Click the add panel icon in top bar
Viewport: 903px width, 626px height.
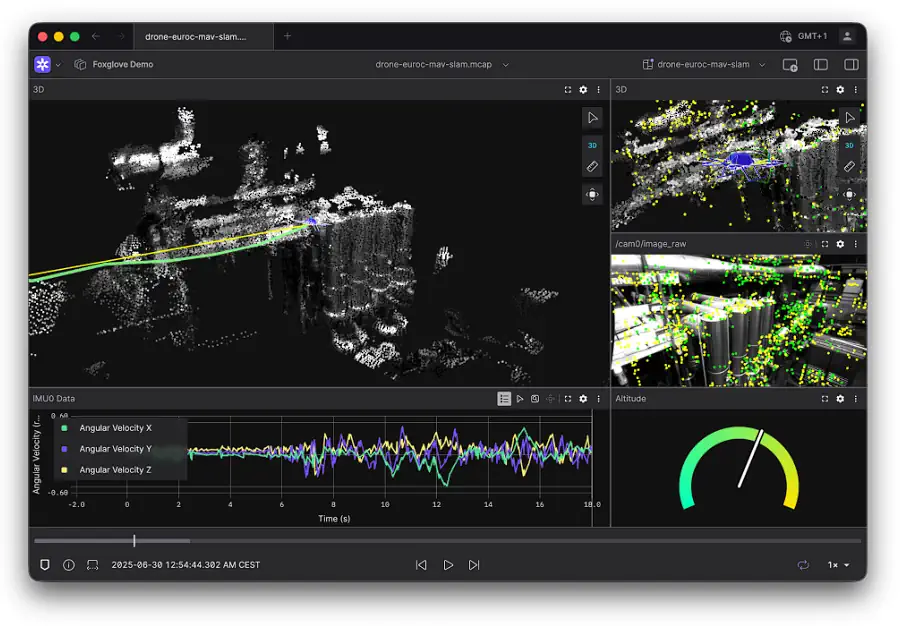pos(790,64)
